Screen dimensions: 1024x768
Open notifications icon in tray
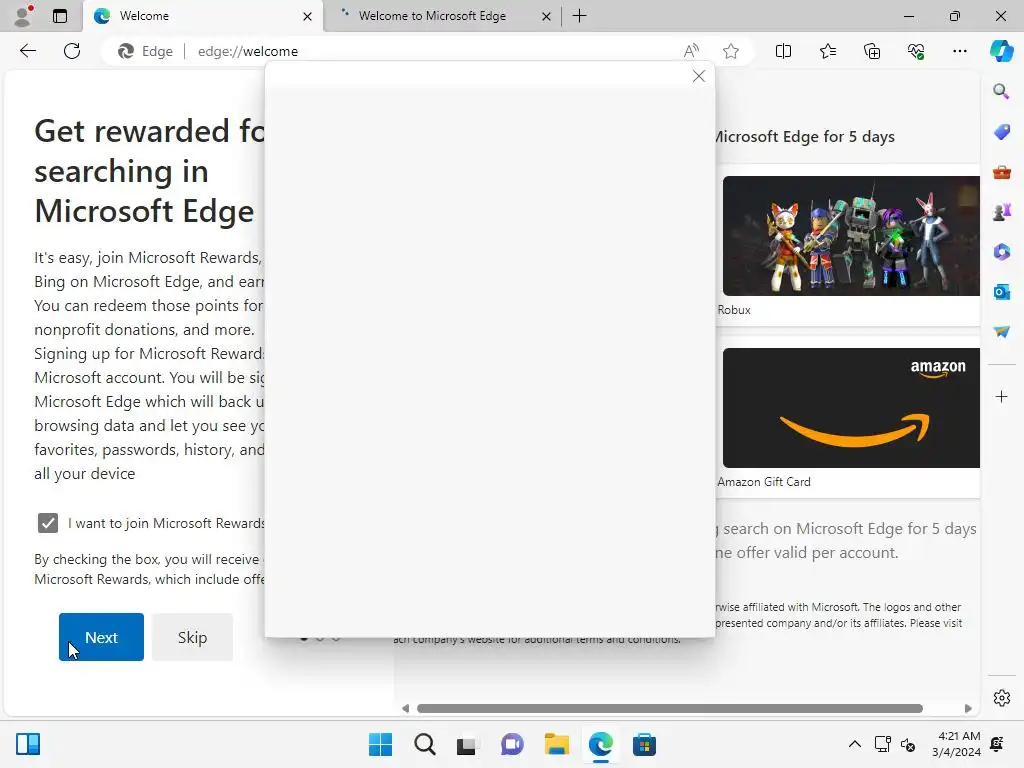pos(997,744)
